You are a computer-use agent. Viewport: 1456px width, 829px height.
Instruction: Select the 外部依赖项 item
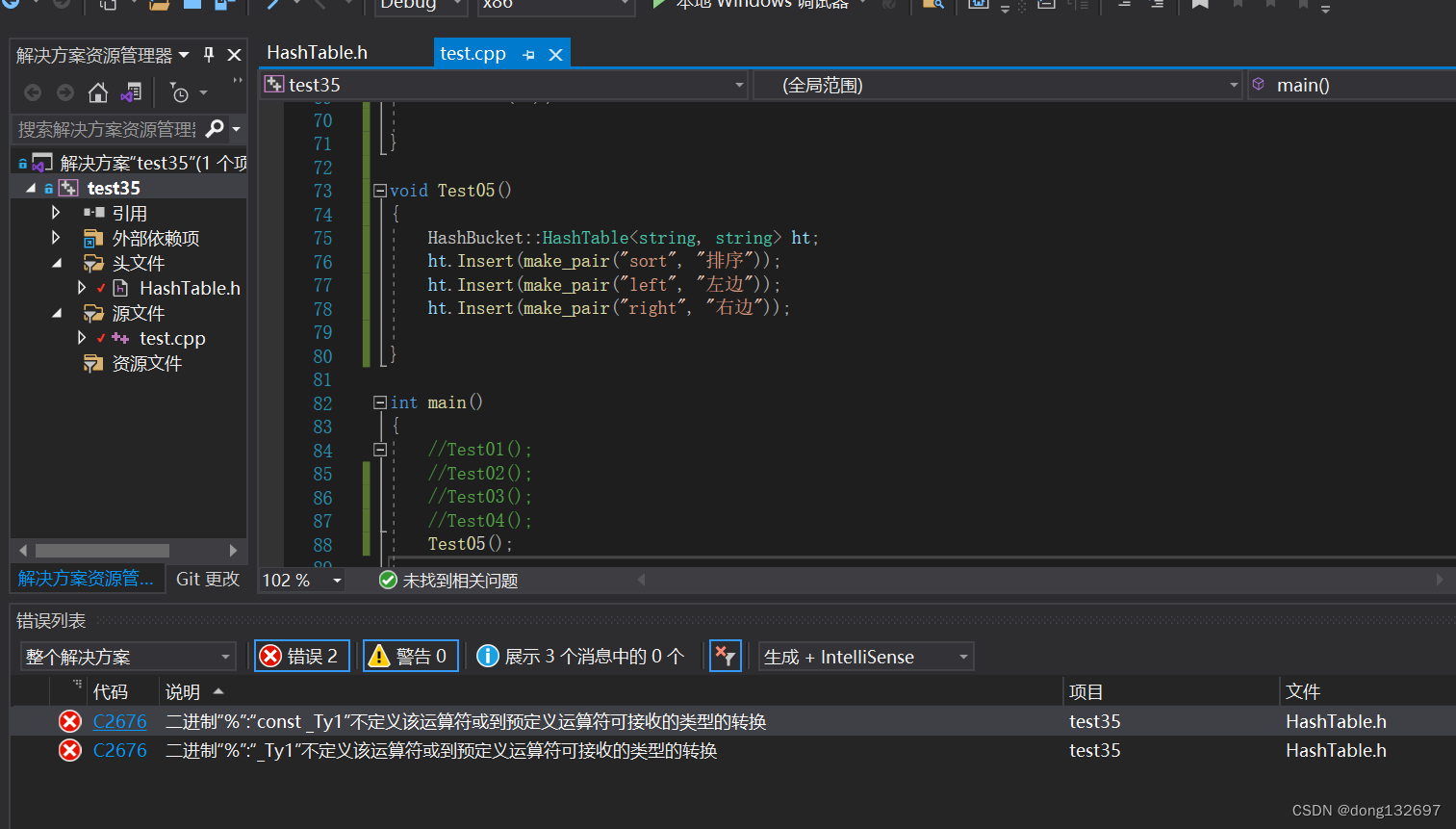pos(155,238)
